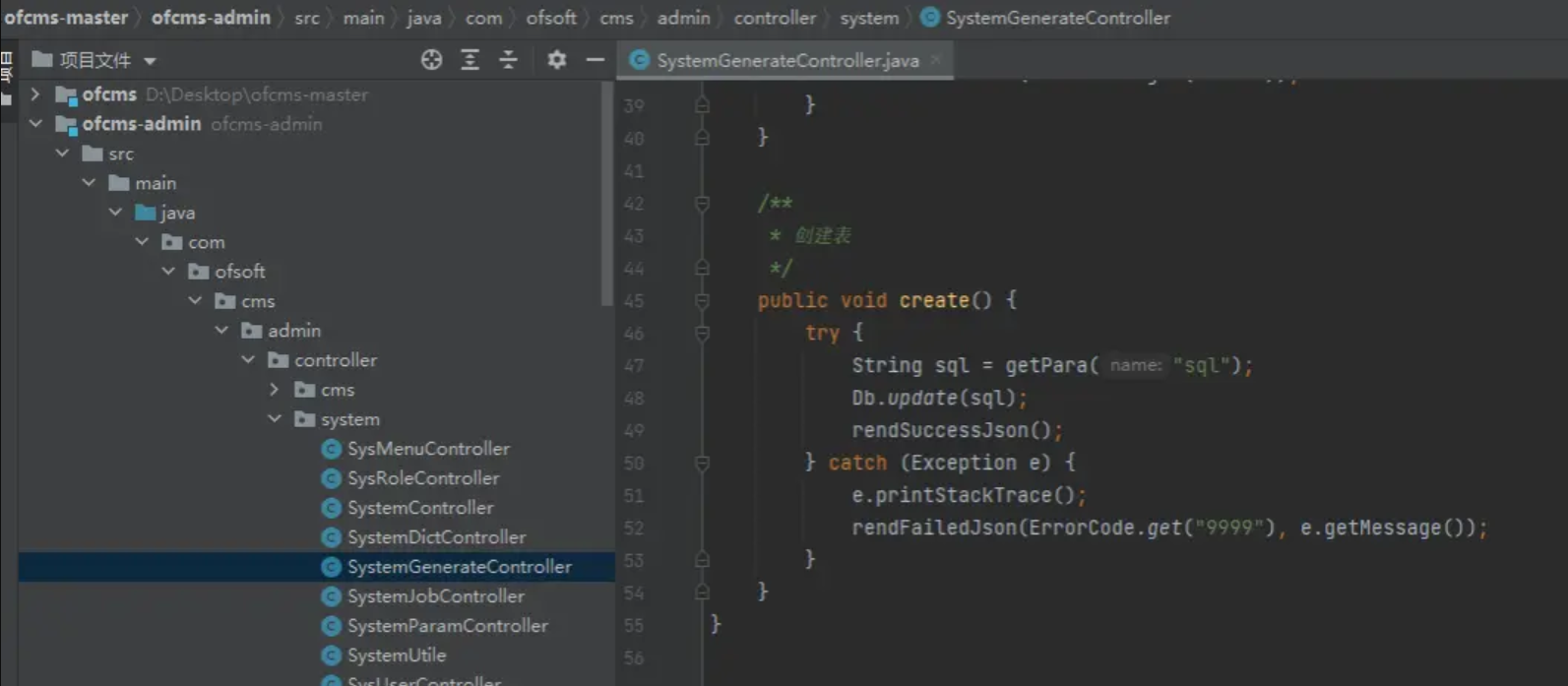Image resolution: width=1568 pixels, height=686 pixels.
Task: Collapse the admin package chevron
Action: point(221,331)
